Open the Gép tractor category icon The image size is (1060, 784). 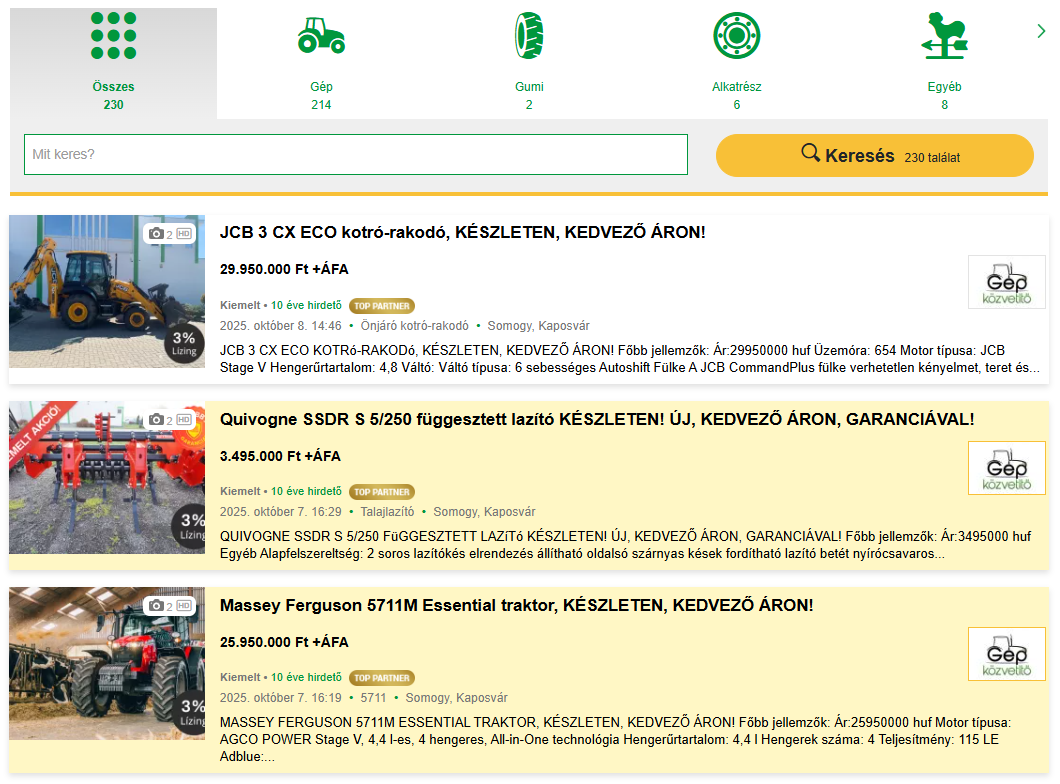[x=321, y=37]
